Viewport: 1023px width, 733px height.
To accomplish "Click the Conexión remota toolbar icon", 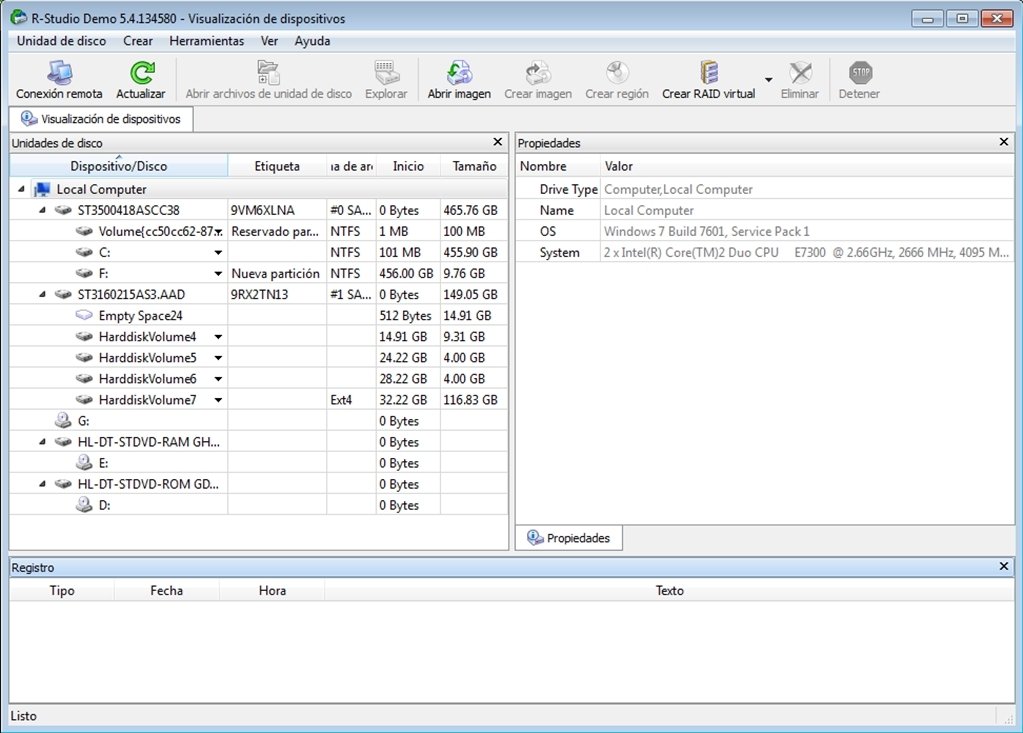I will click(x=59, y=72).
